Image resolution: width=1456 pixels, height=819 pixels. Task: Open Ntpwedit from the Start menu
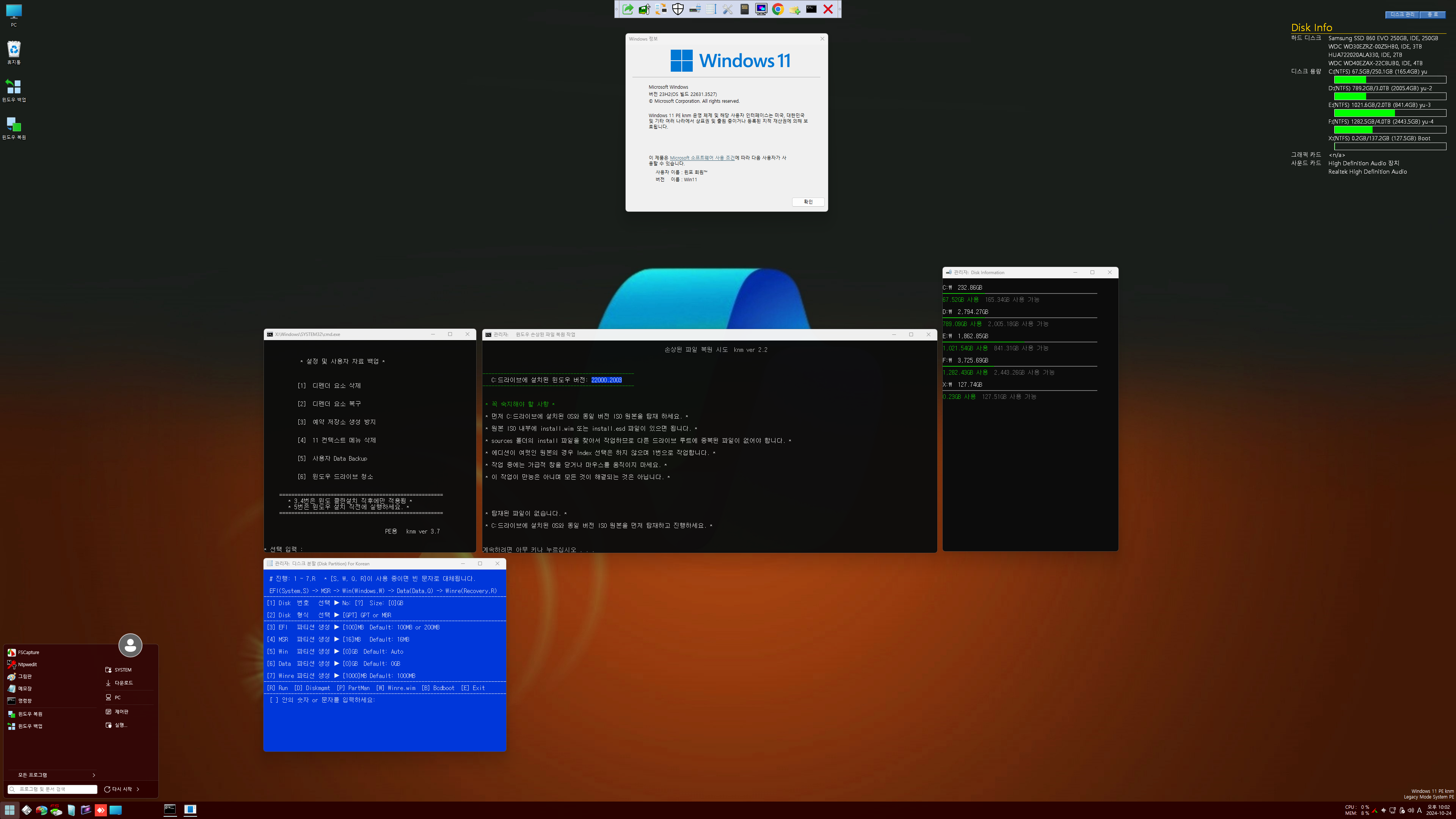click(23, 665)
